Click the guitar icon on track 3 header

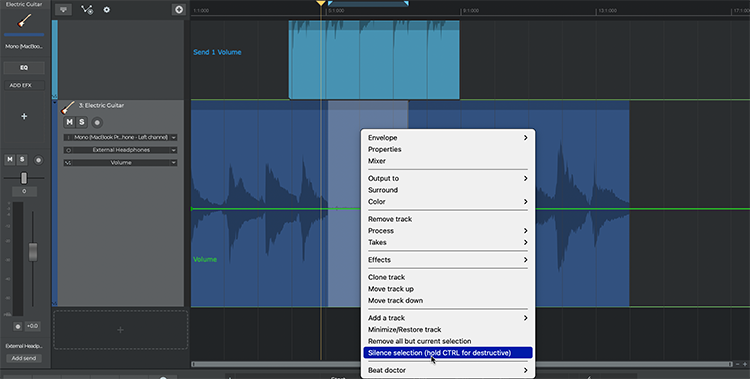tap(68, 107)
